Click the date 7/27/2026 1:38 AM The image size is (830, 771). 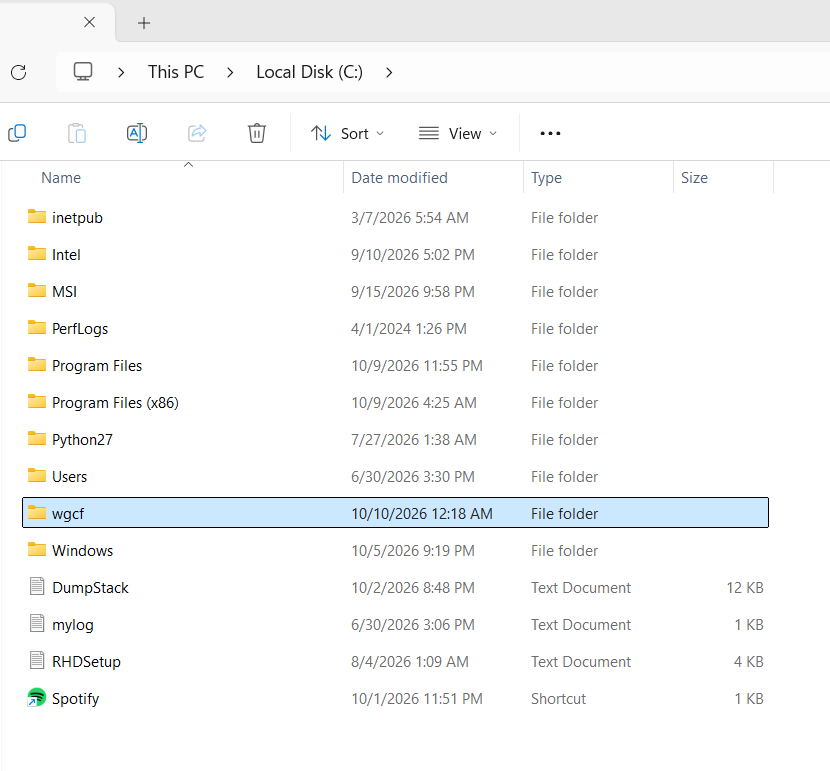414,440
